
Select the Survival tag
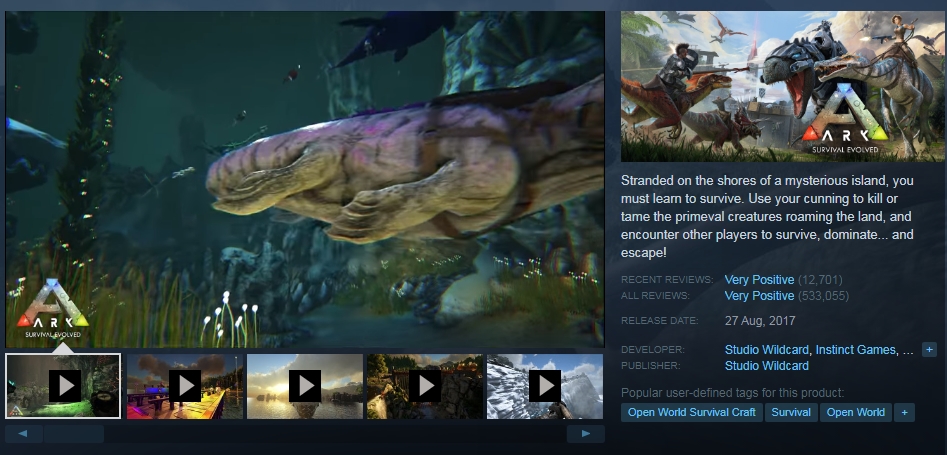pos(791,413)
